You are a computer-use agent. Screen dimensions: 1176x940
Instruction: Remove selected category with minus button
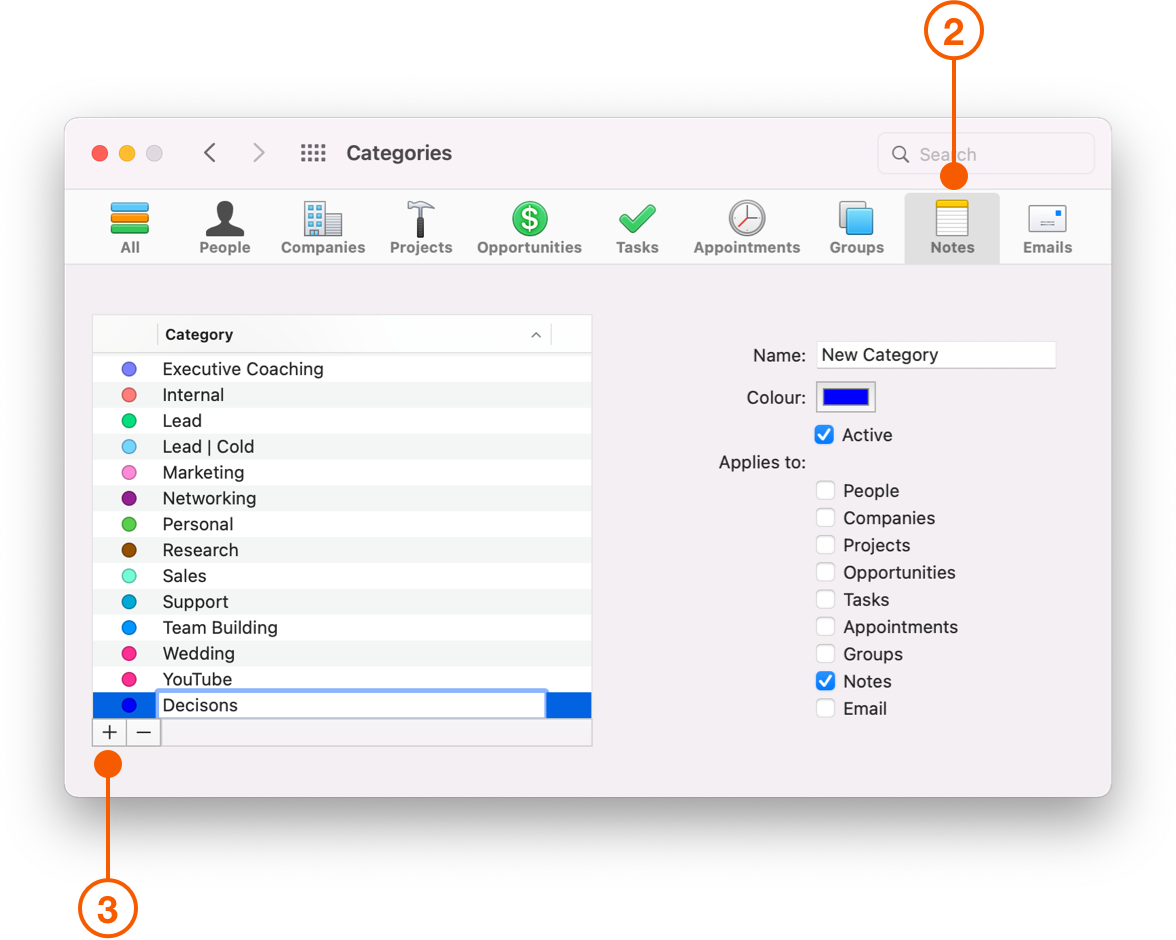click(143, 732)
